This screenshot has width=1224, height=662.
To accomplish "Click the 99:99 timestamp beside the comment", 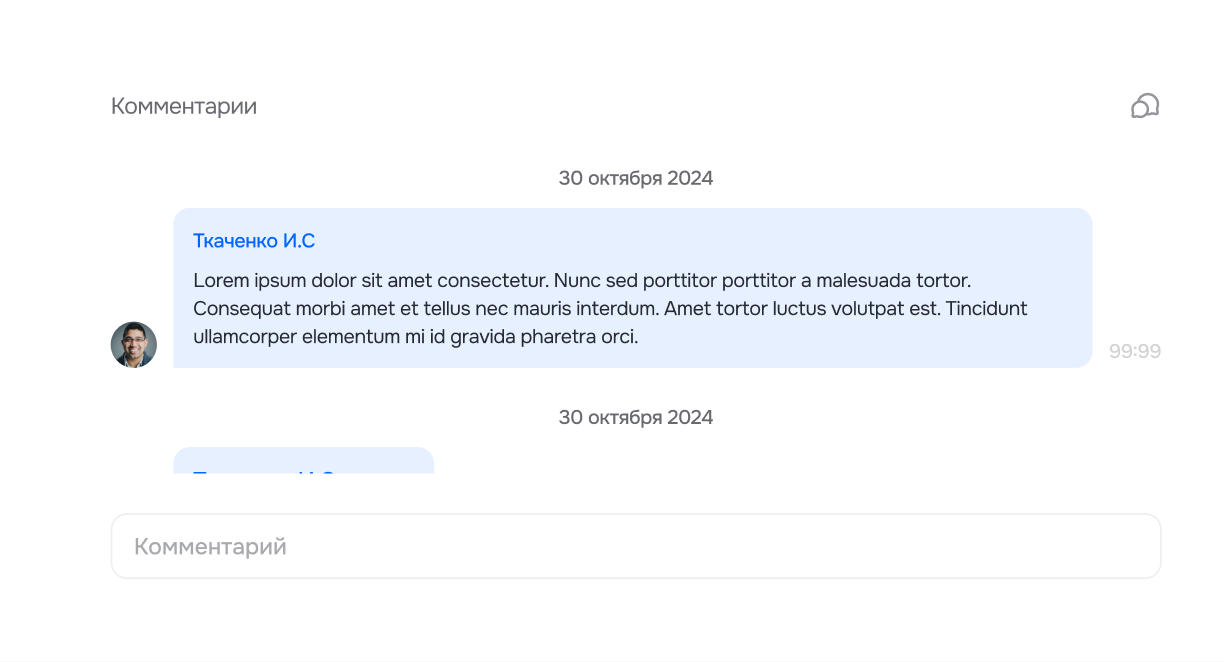I will click(x=1135, y=351).
